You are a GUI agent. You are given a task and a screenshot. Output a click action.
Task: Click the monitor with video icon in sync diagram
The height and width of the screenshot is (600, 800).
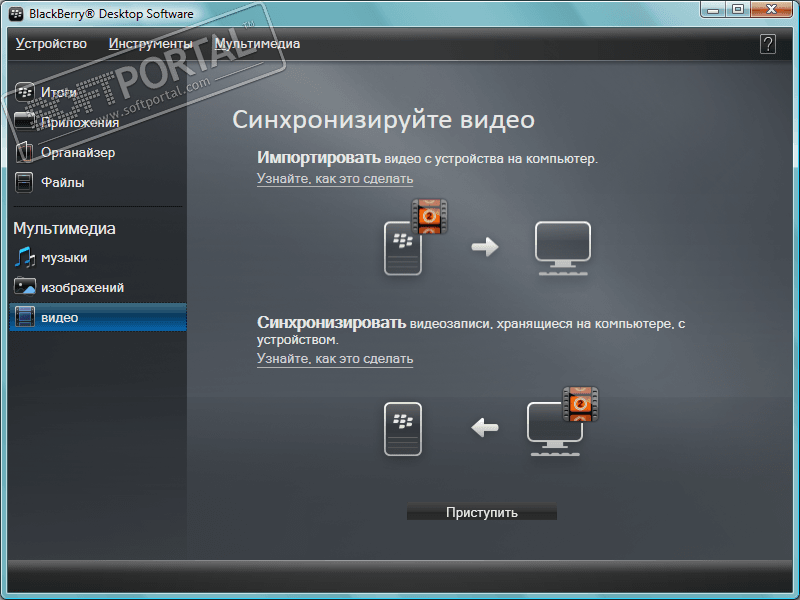[563, 421]
